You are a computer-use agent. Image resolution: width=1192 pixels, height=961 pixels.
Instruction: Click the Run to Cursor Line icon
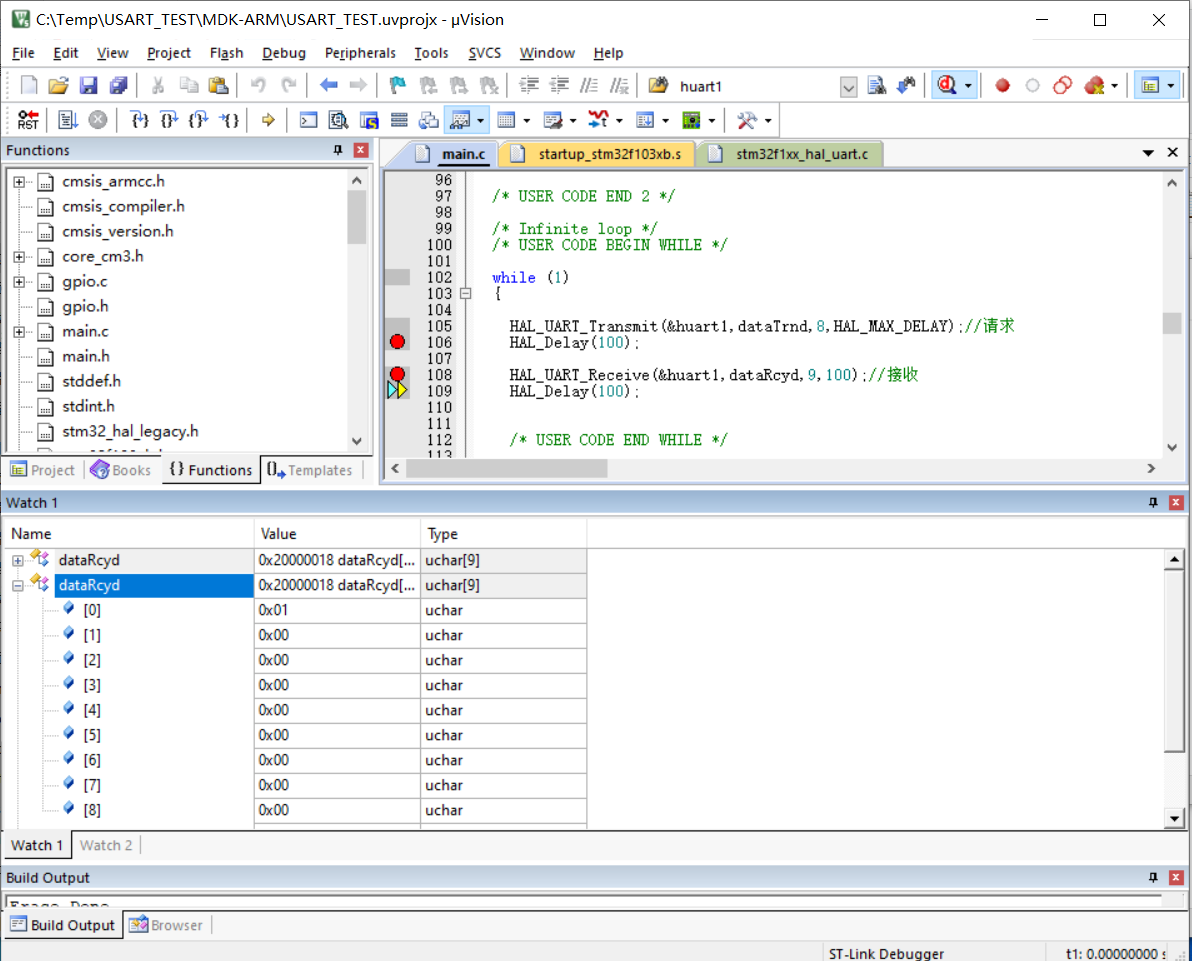[229, 119]
